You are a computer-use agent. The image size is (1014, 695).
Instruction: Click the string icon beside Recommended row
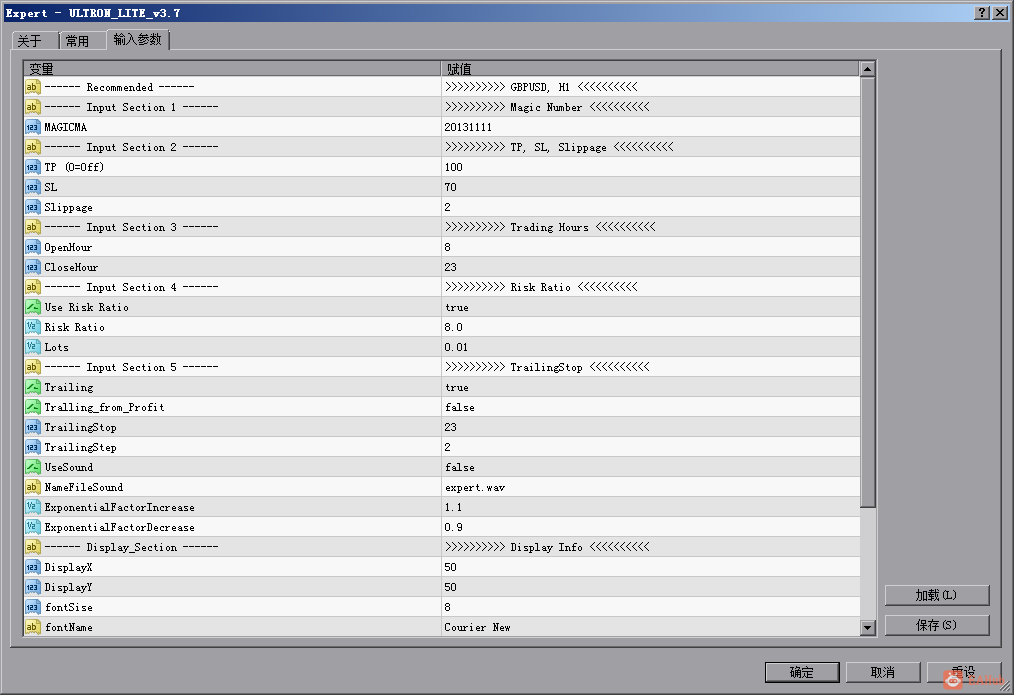[32, 87]
